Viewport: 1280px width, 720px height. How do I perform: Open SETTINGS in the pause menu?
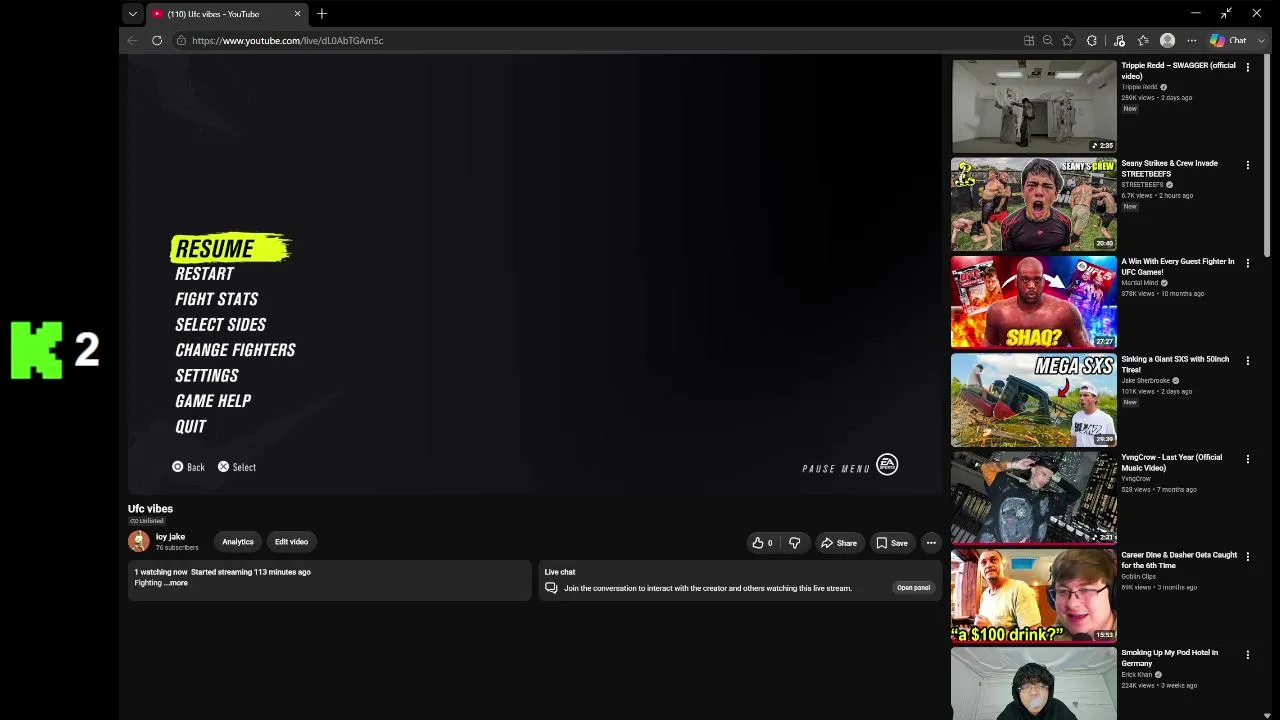pyautogui.click(x=206, y=376)
